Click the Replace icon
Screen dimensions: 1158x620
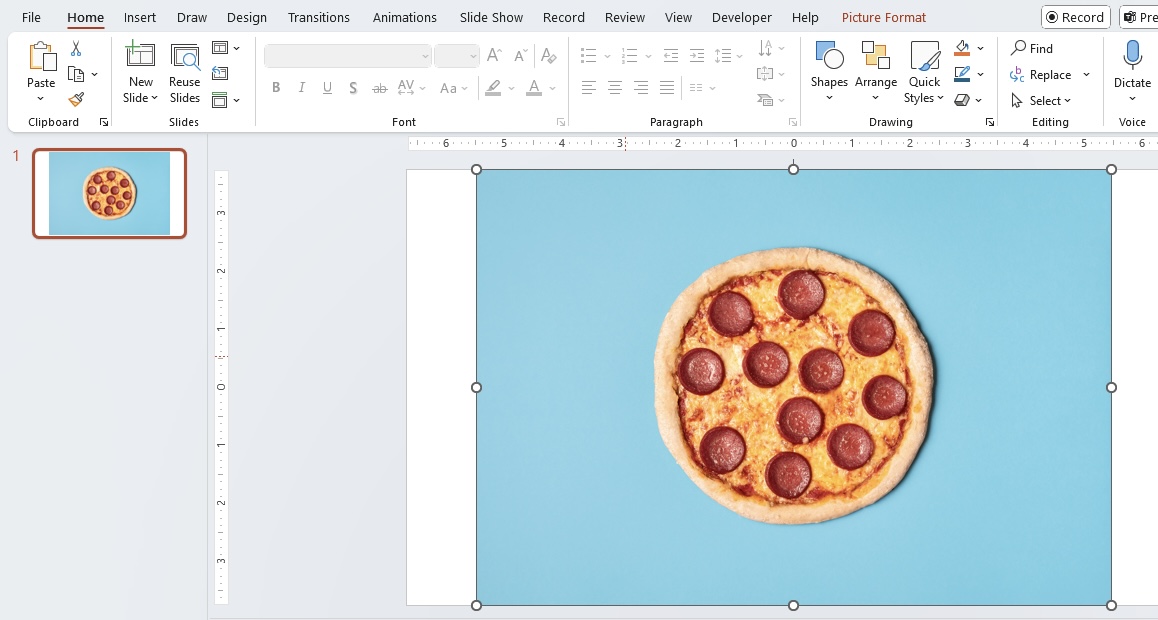1017,75
